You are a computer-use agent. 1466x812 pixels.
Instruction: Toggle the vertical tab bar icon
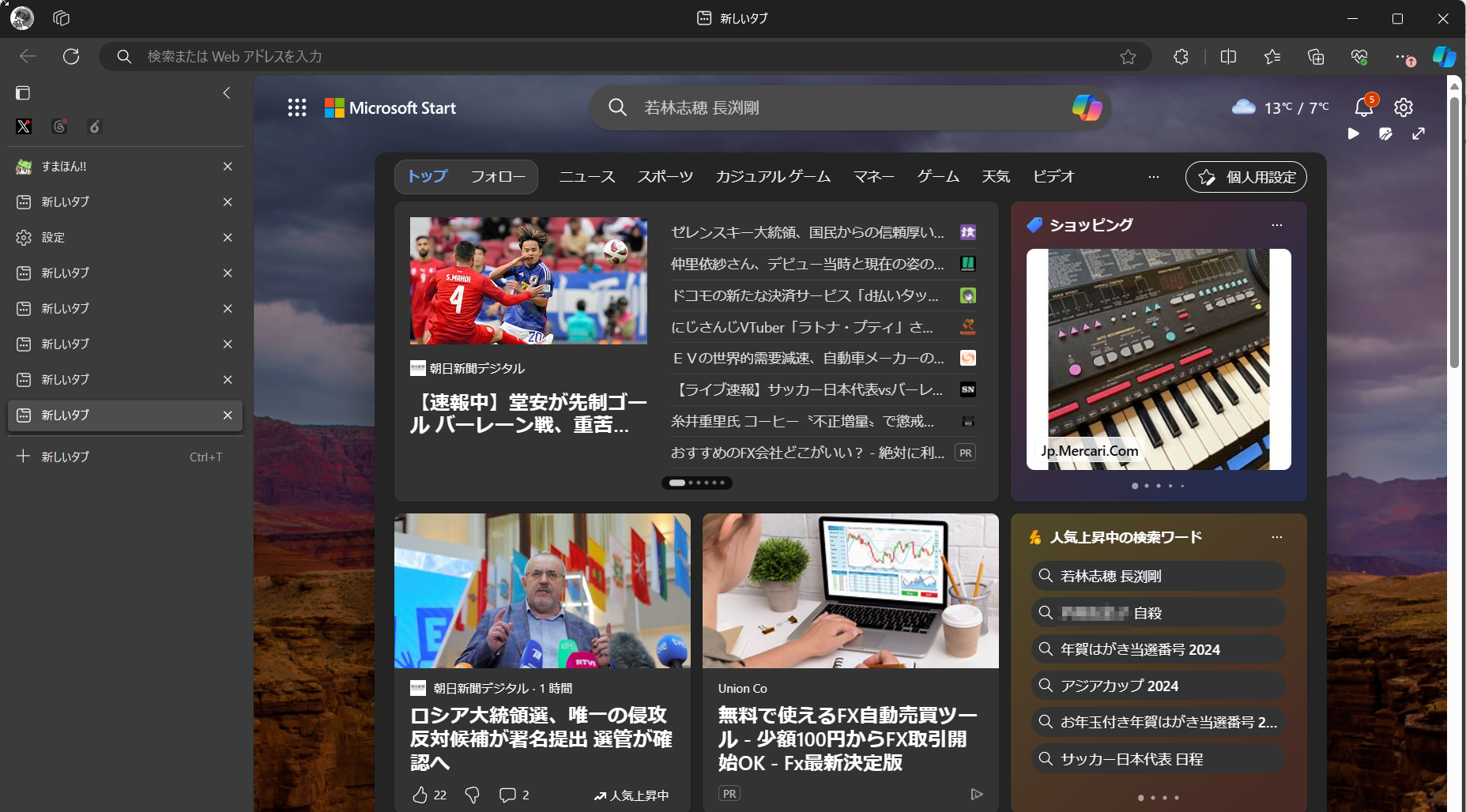(x=23, y=92)
